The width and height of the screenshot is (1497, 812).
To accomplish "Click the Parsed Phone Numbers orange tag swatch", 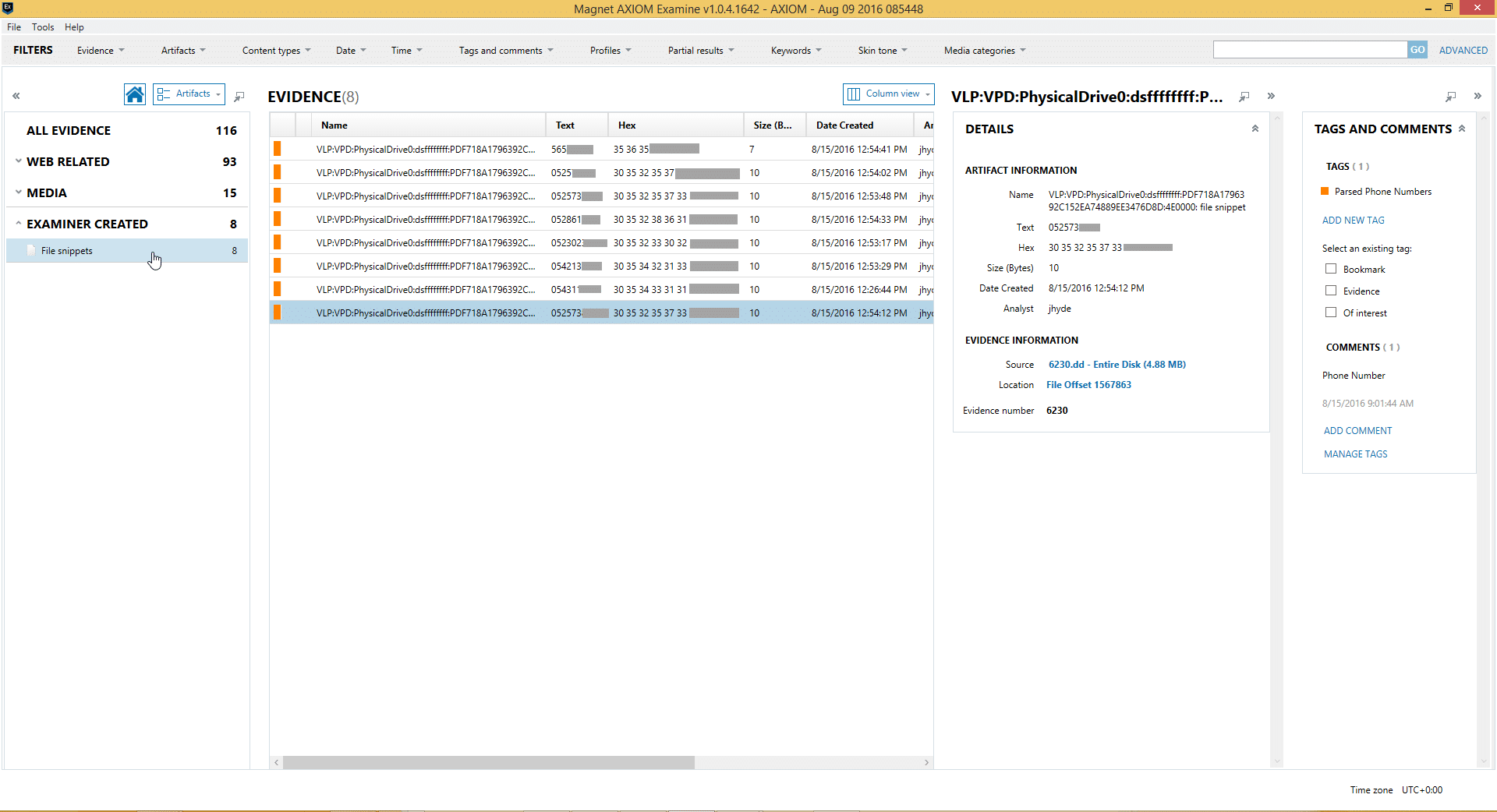I will [1325, 191].
